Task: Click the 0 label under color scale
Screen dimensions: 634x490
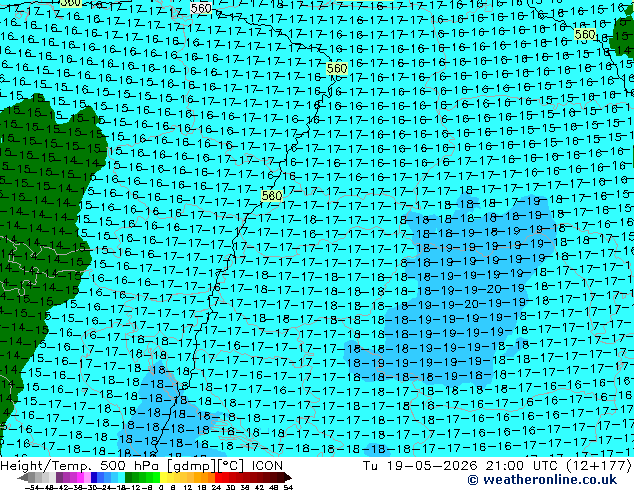Action: click(161, 488)
